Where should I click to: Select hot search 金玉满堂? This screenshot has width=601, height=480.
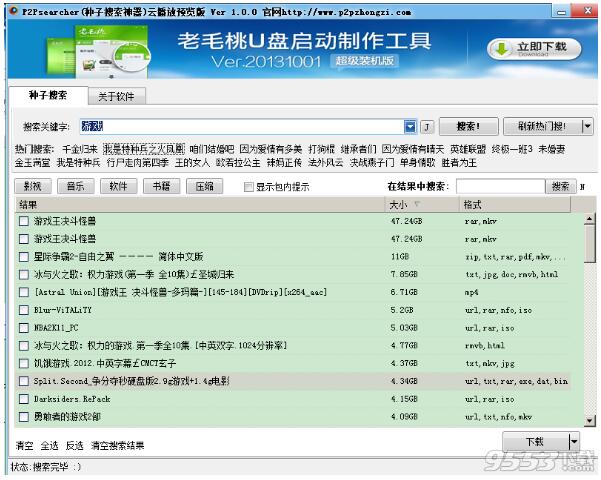coord(33,163)
